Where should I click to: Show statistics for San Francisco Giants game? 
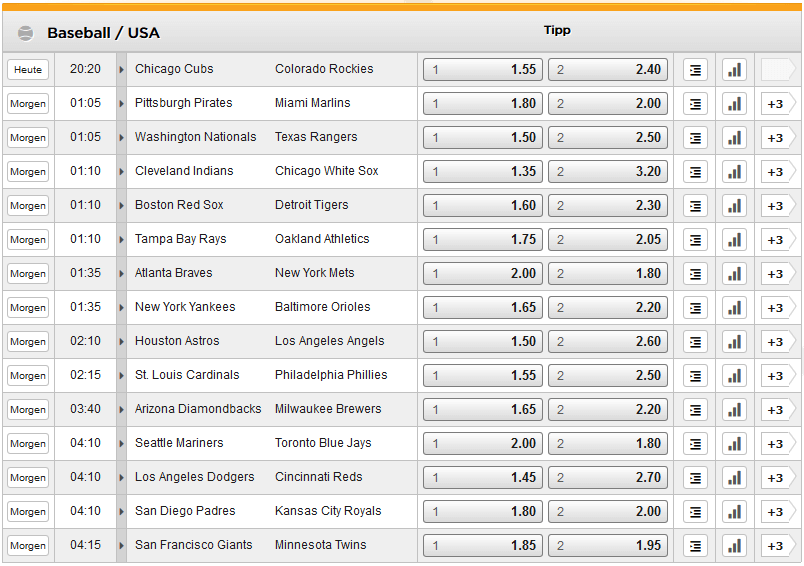click(734, 546)
